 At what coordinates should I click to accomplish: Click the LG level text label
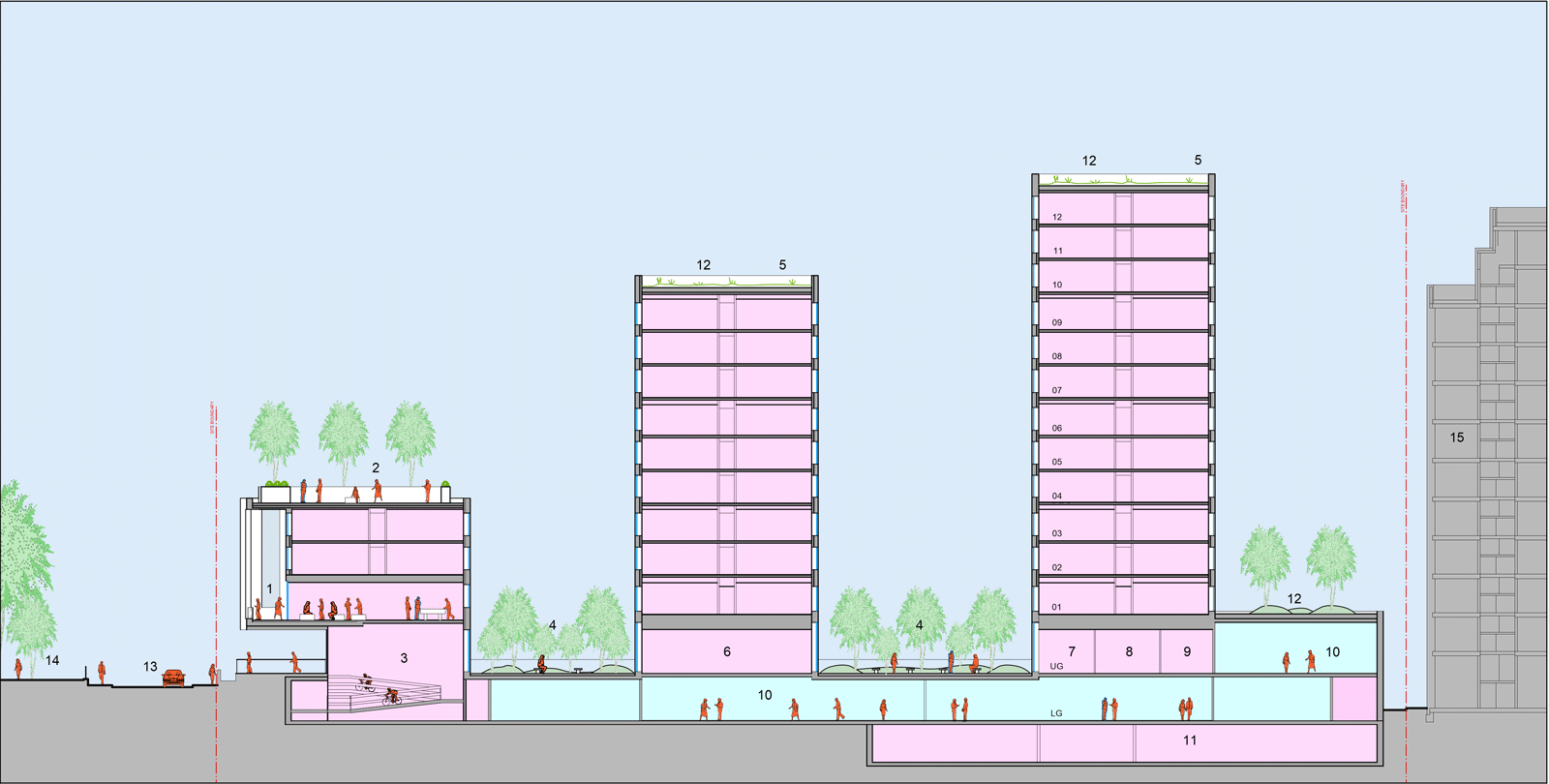click(x=1056, y=713)
